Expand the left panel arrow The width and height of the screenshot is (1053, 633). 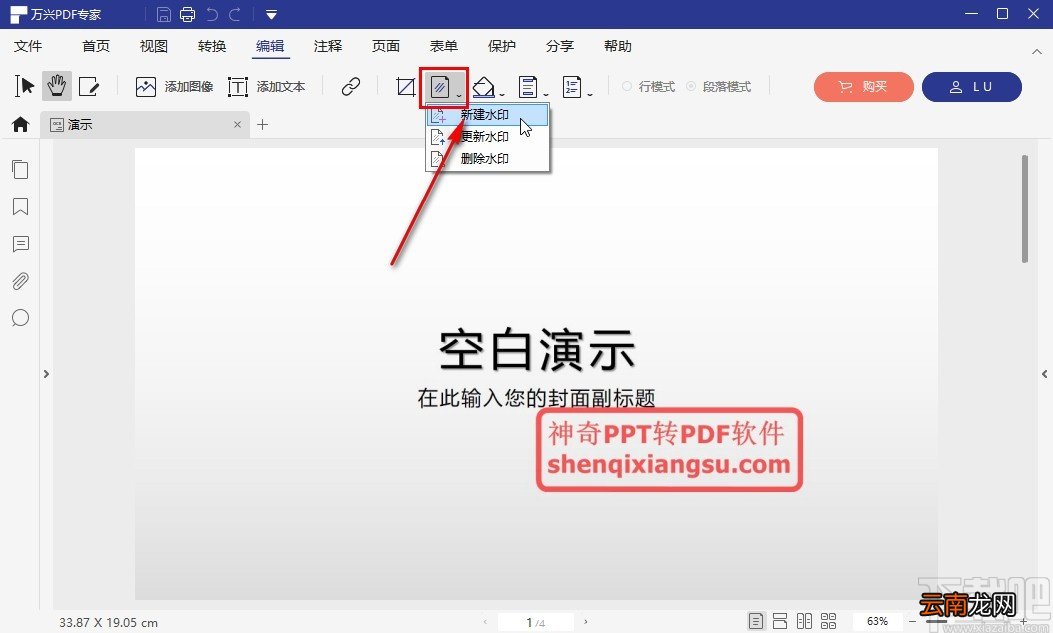[x=46, y=374]
